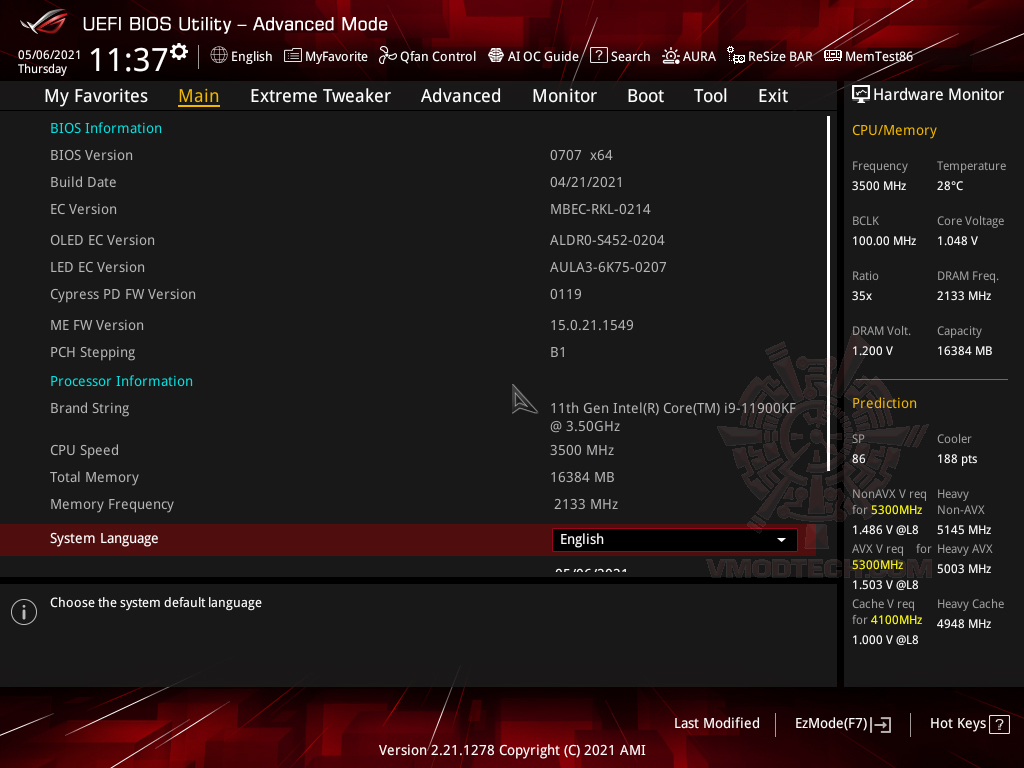Screen dimensions: 1024x768
Task: Open the Boot tab
Action: point(645,96)
